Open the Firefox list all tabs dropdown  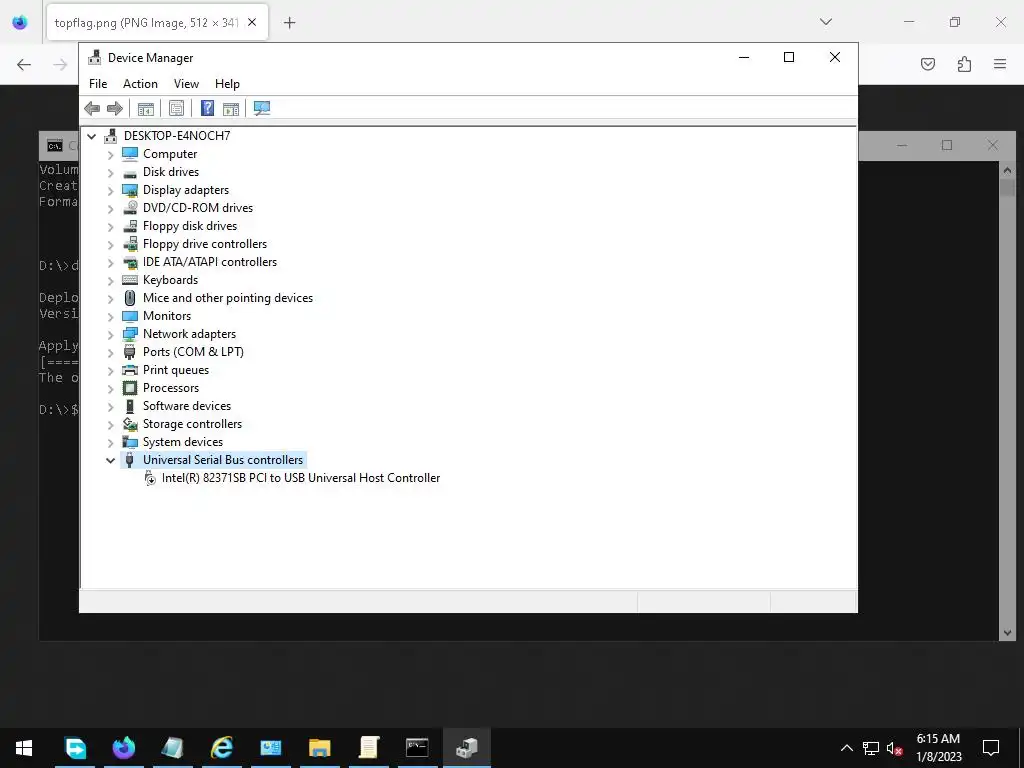(825, 22)
